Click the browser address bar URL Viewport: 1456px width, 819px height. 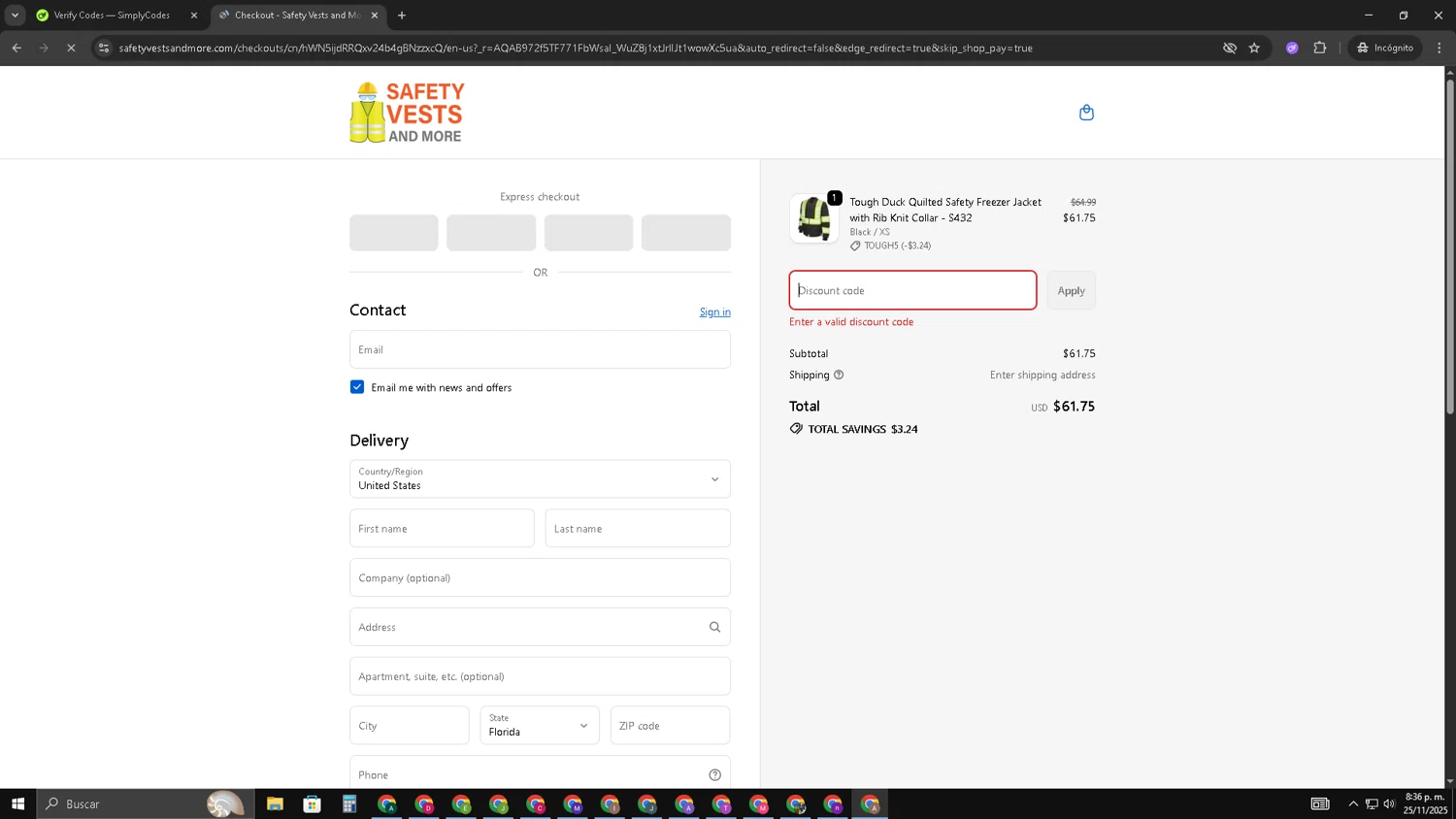click(576, 48)
